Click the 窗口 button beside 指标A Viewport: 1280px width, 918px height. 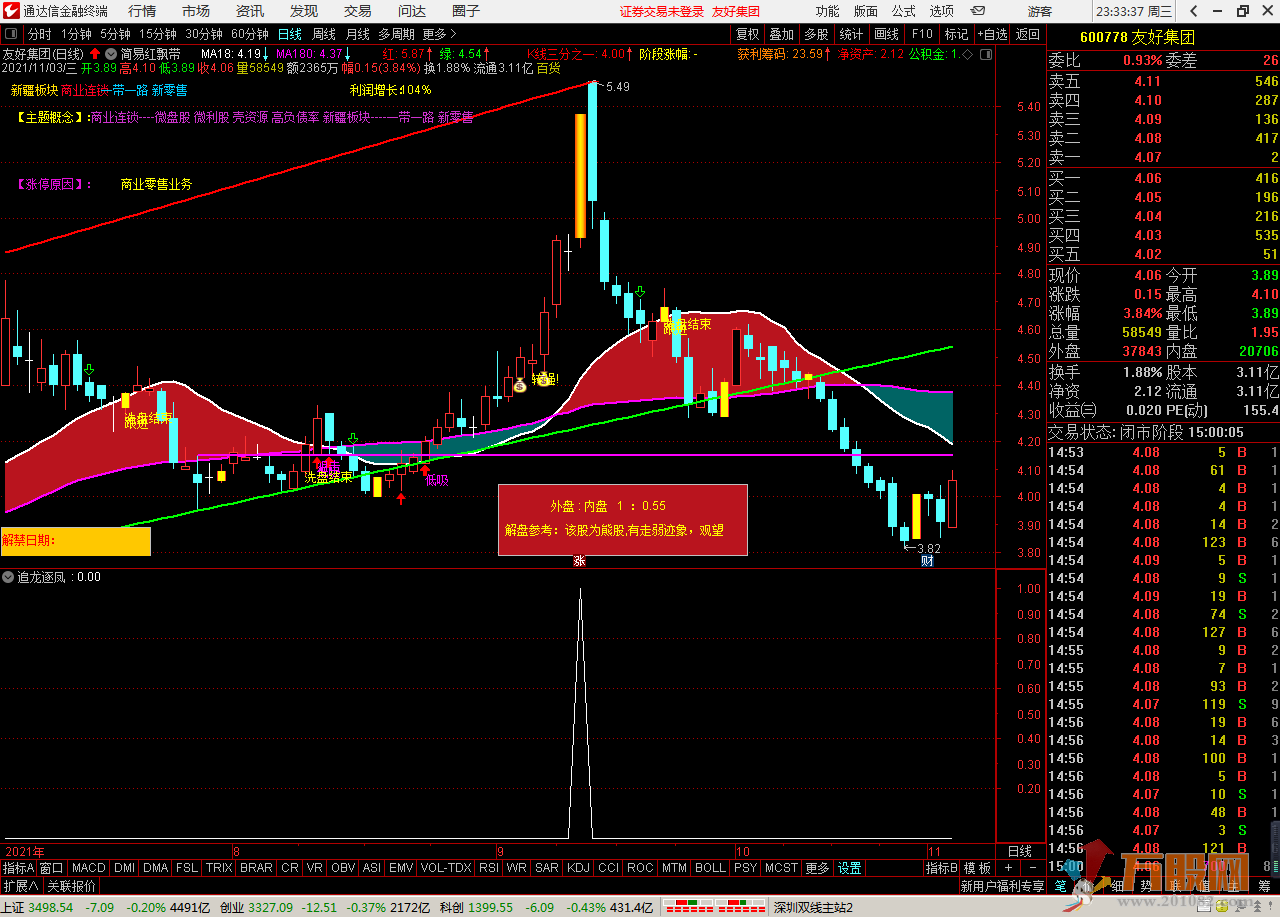[52, 868]
